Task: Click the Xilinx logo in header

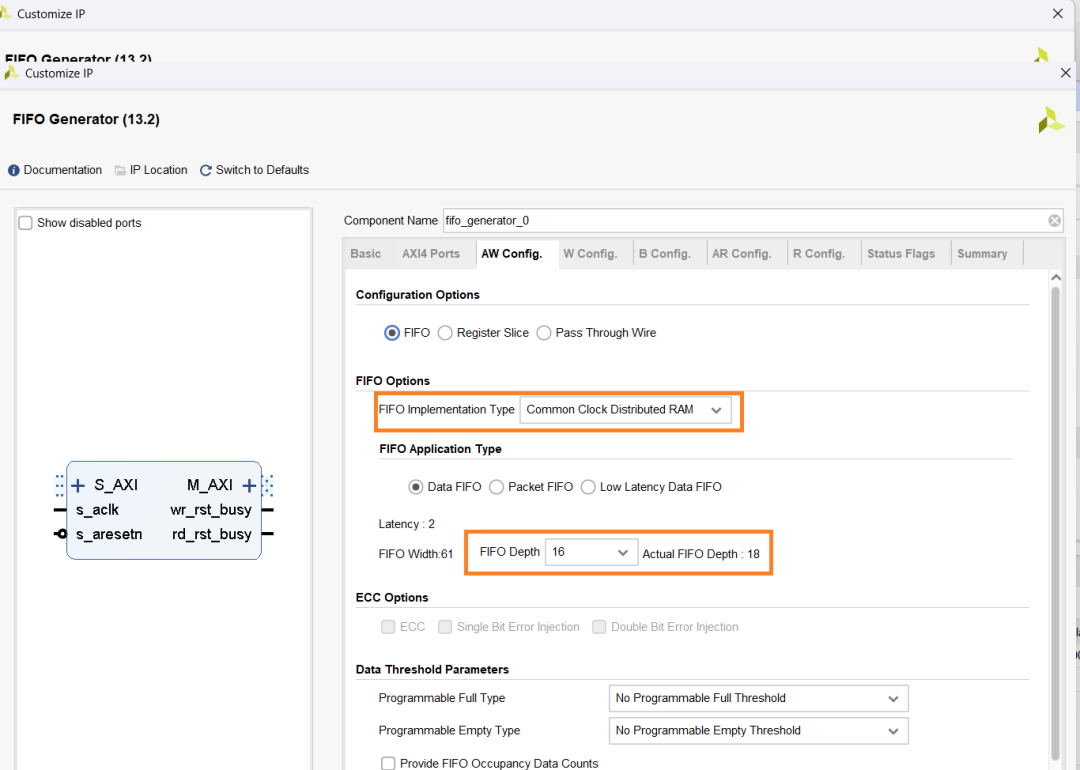Action: coord(1050,120)
